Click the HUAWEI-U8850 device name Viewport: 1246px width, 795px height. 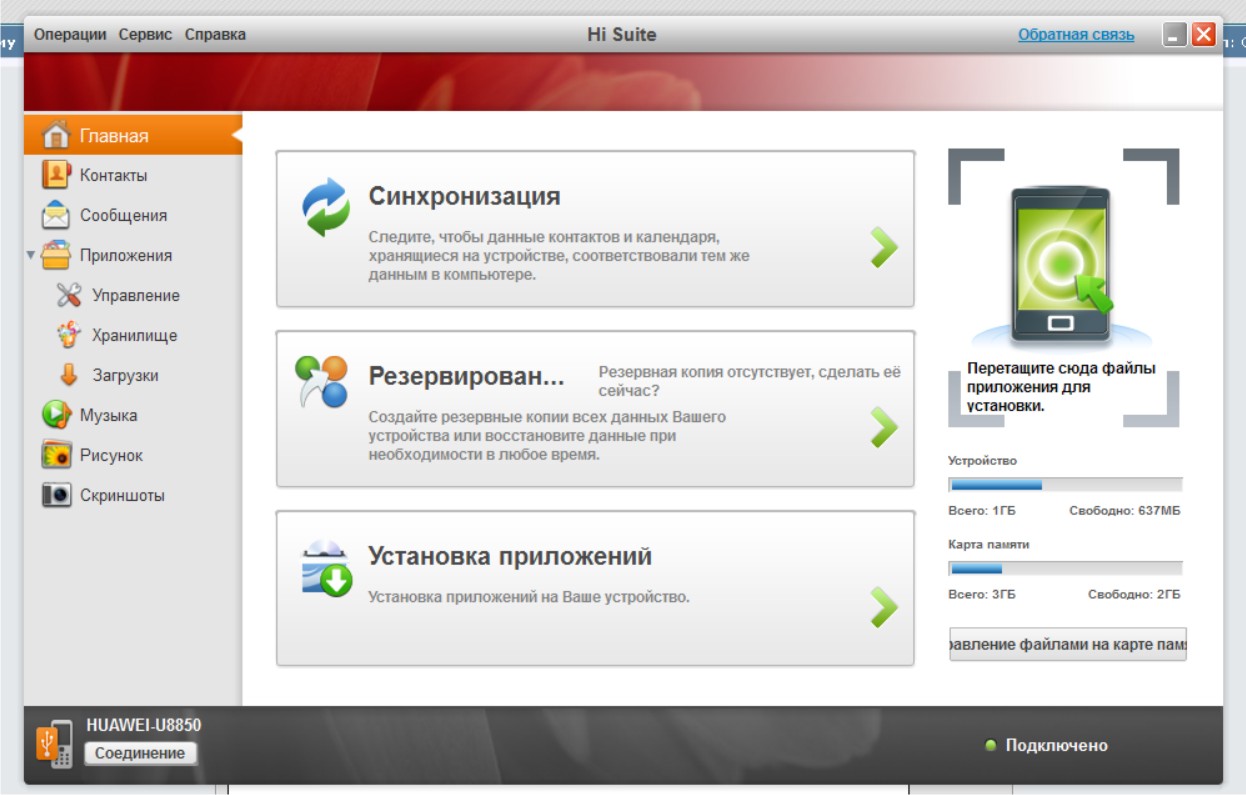coord(143,725)
